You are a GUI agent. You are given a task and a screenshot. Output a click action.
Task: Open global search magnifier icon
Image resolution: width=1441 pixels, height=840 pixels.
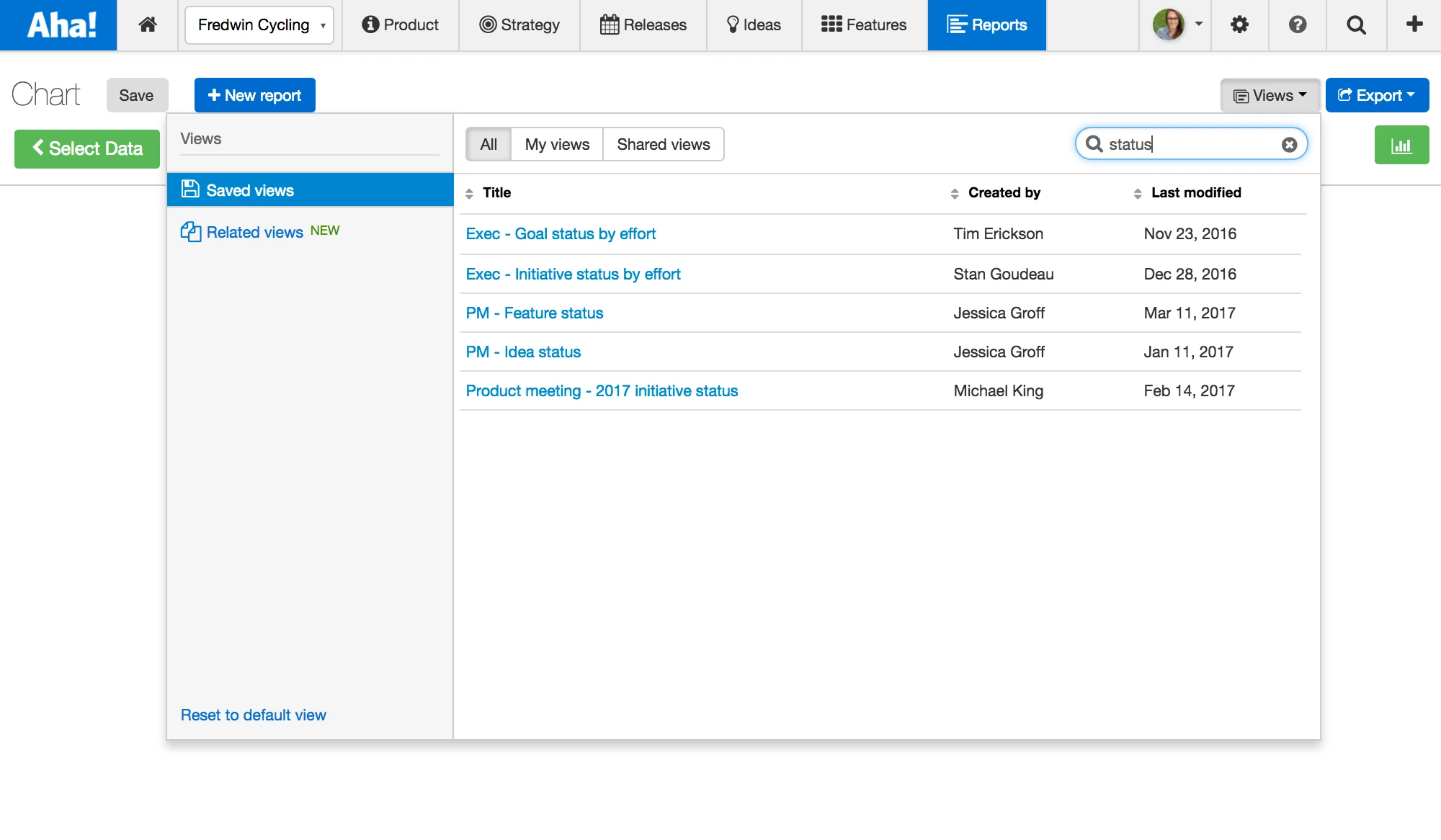pos(1356,24)
